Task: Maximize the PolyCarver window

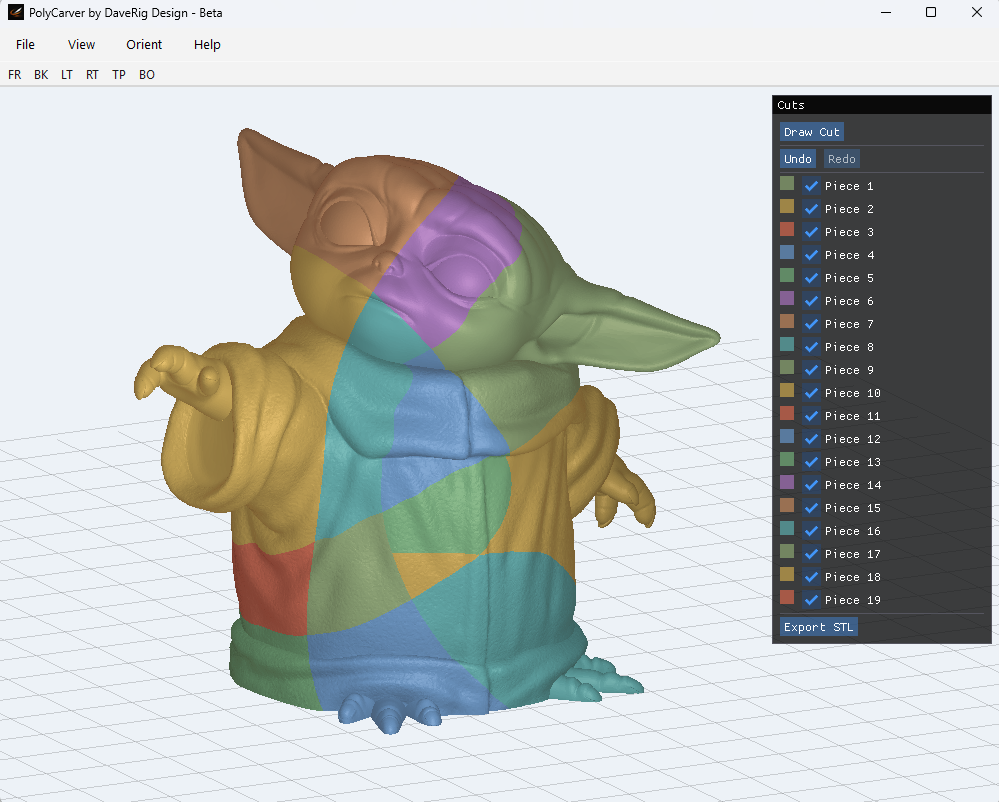Action: (x=931, y=12)
